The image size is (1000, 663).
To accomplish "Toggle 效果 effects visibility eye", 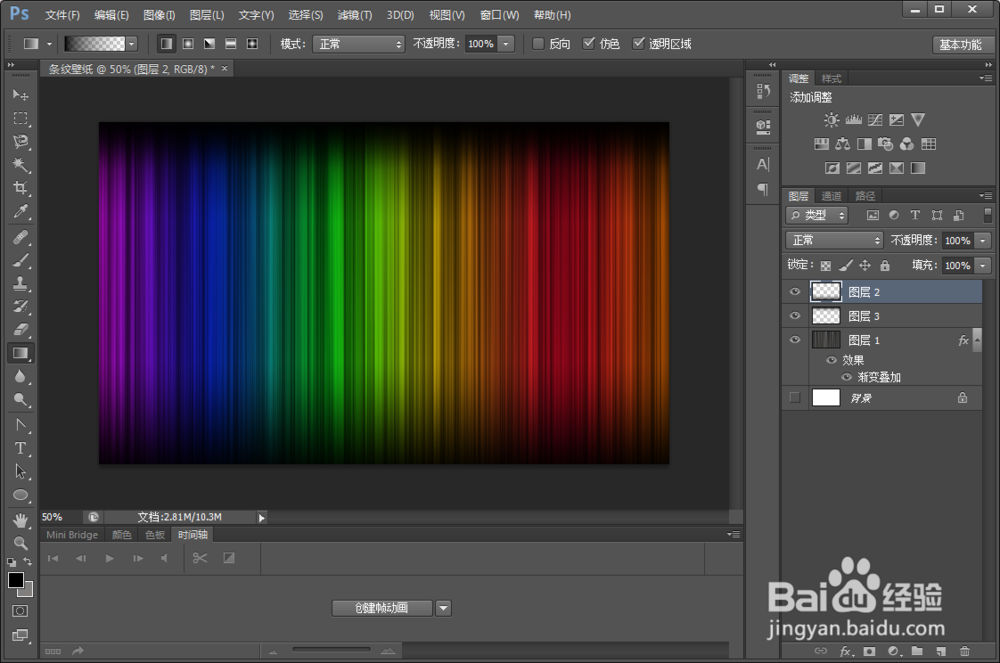I will [x=831, y=360].
